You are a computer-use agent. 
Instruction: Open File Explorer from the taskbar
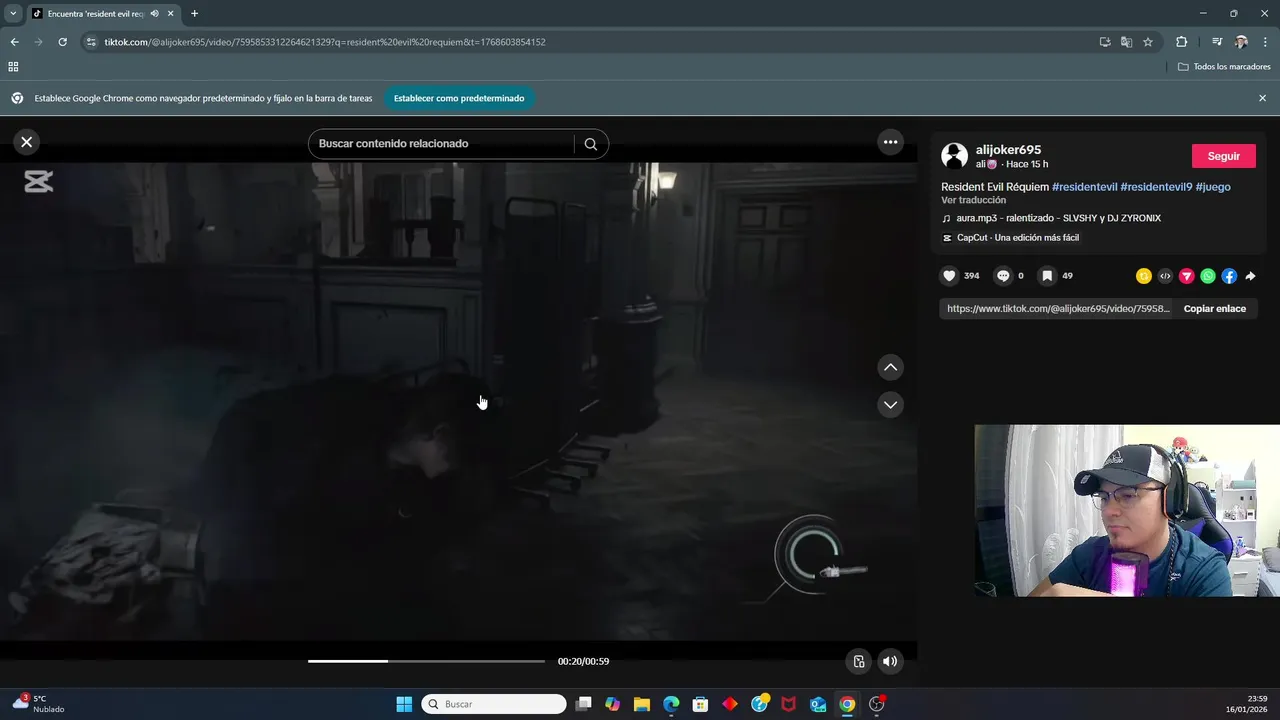coord(642,704)
